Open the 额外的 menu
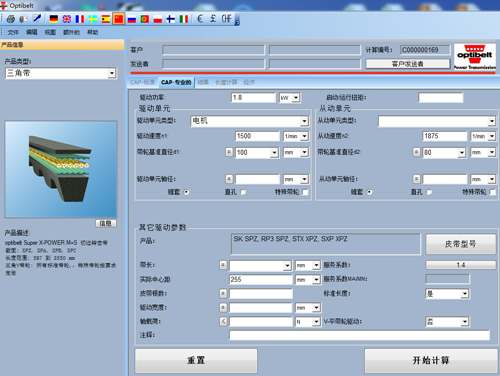This screenshot has height=376, width=500. pos(71,32)
